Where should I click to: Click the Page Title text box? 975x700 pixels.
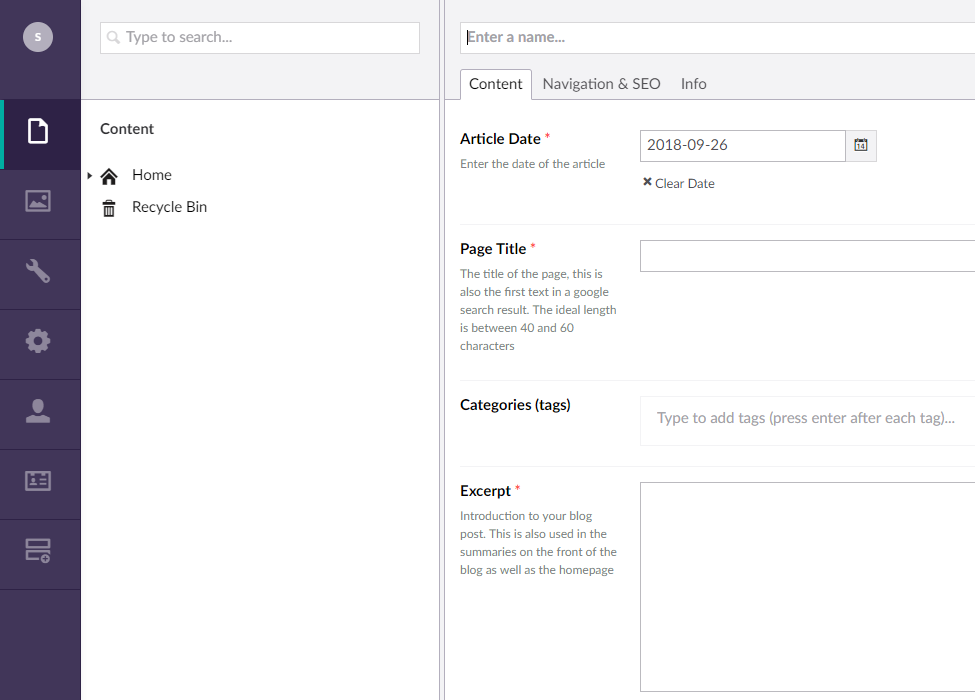click(806, 256)
